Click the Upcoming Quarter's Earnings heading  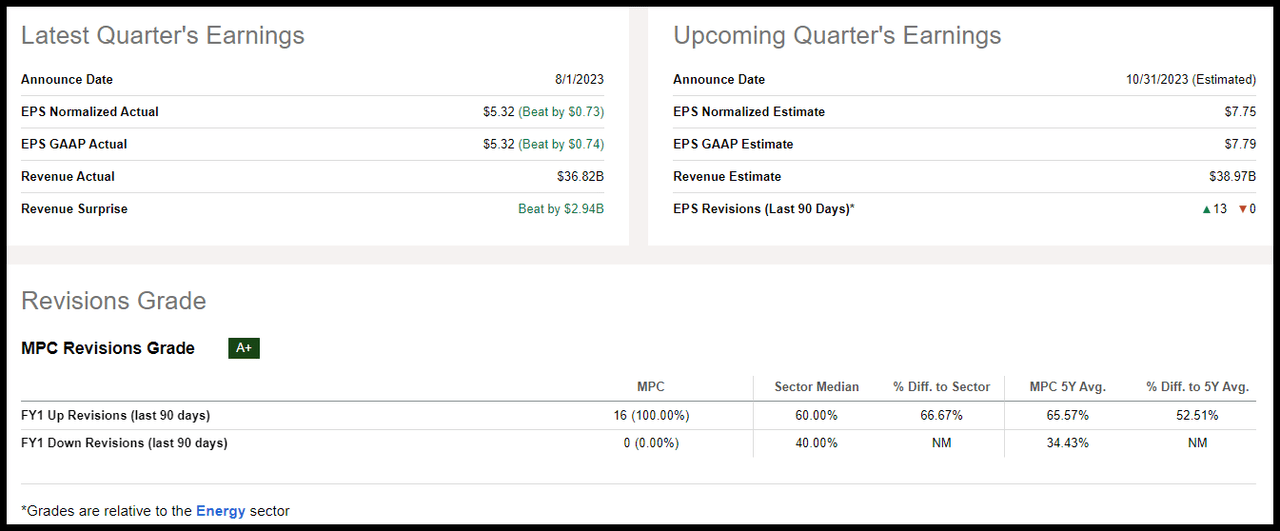837,36
